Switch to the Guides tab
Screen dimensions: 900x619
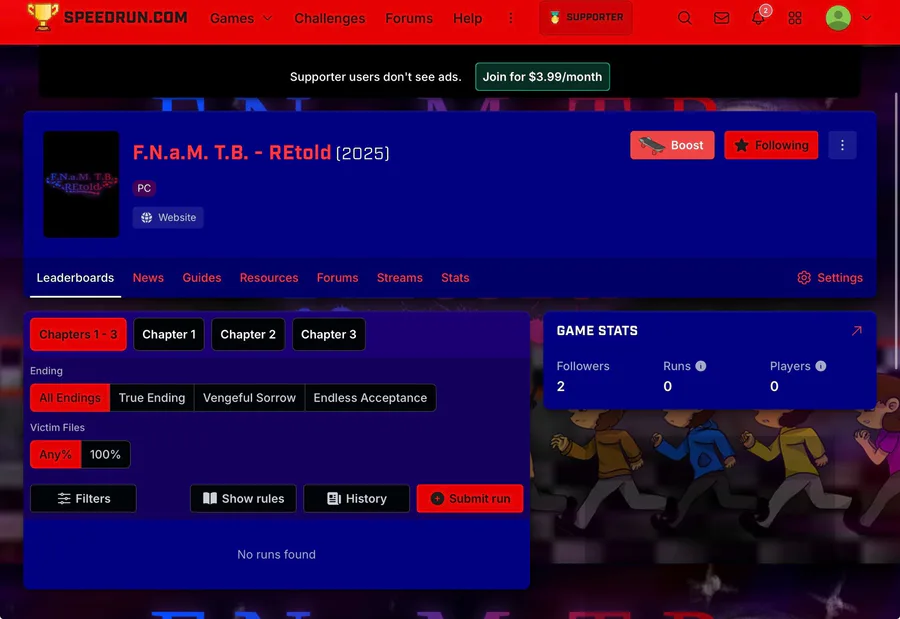coord(201,277)
